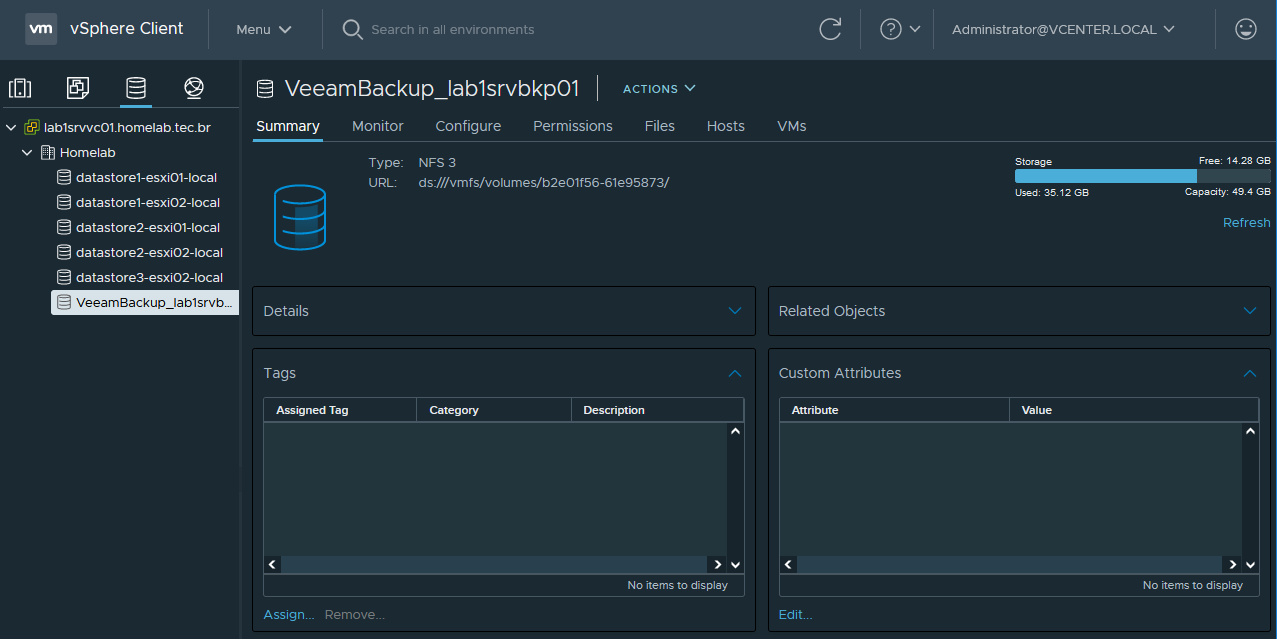Expand the Details panel chevron

[735, 311]
